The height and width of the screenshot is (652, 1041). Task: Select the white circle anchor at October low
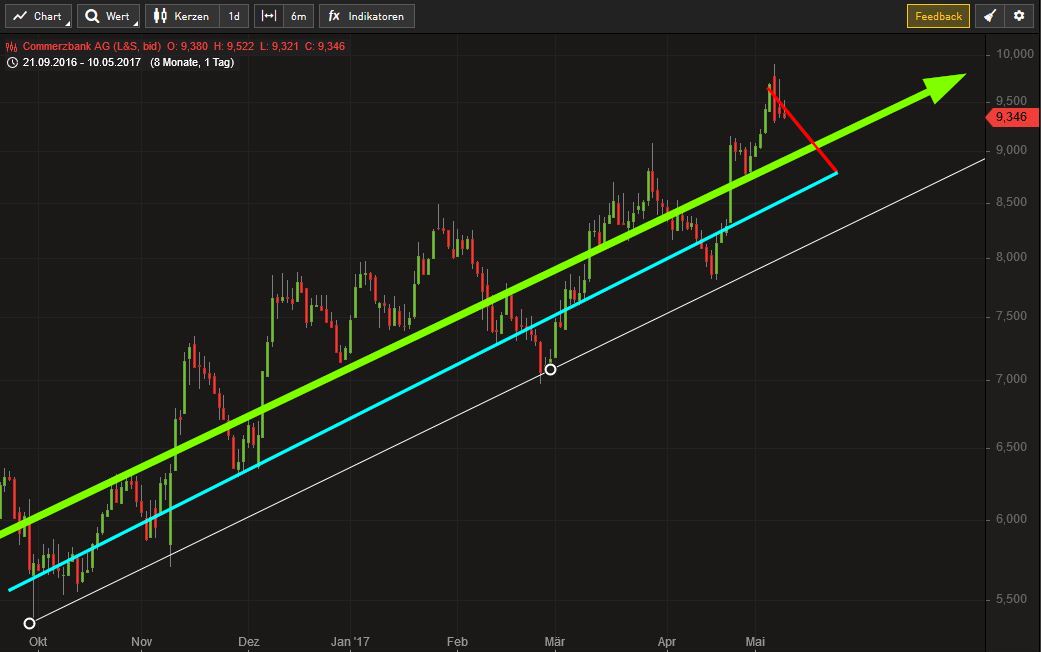(x=29, y=623)
